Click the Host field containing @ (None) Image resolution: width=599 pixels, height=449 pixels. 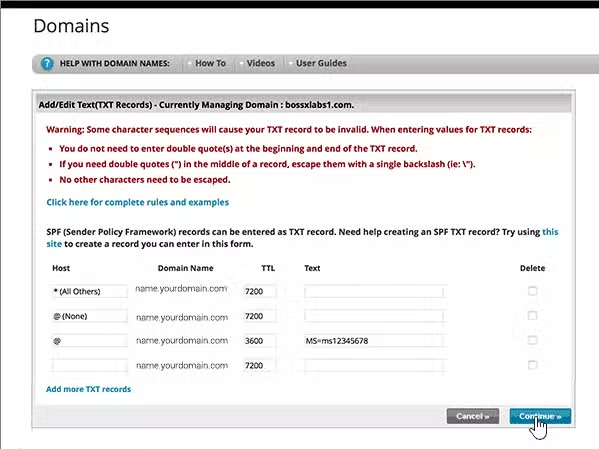(x=89, y=316)
